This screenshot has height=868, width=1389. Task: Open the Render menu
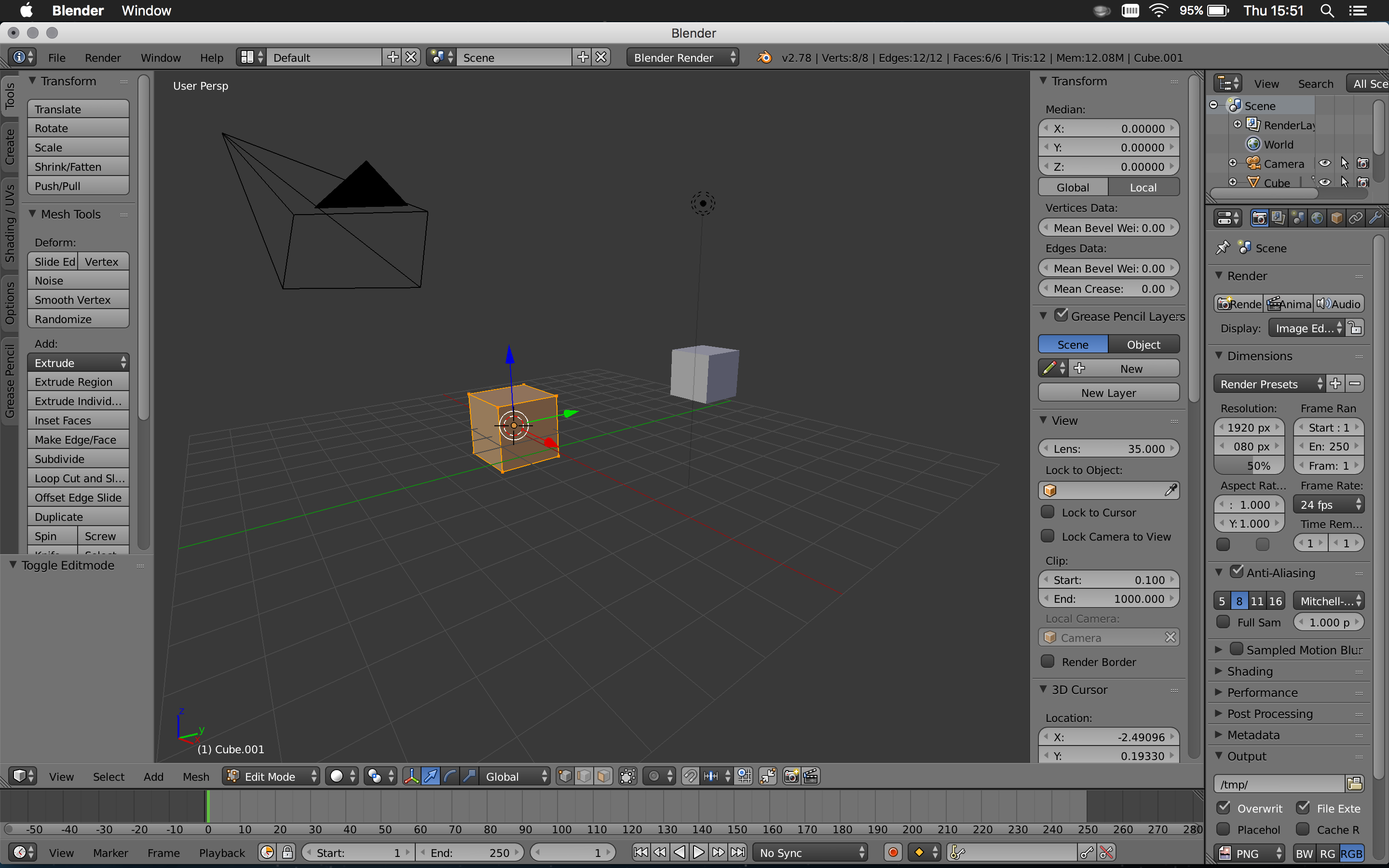[102, 57]
